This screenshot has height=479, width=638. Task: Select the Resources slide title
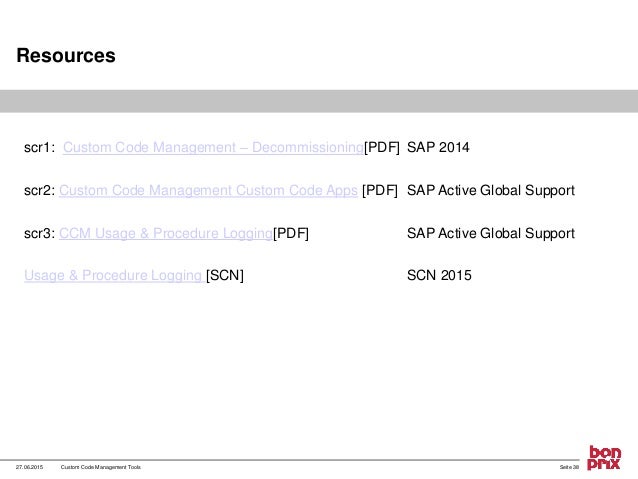[x=66, y=55]
